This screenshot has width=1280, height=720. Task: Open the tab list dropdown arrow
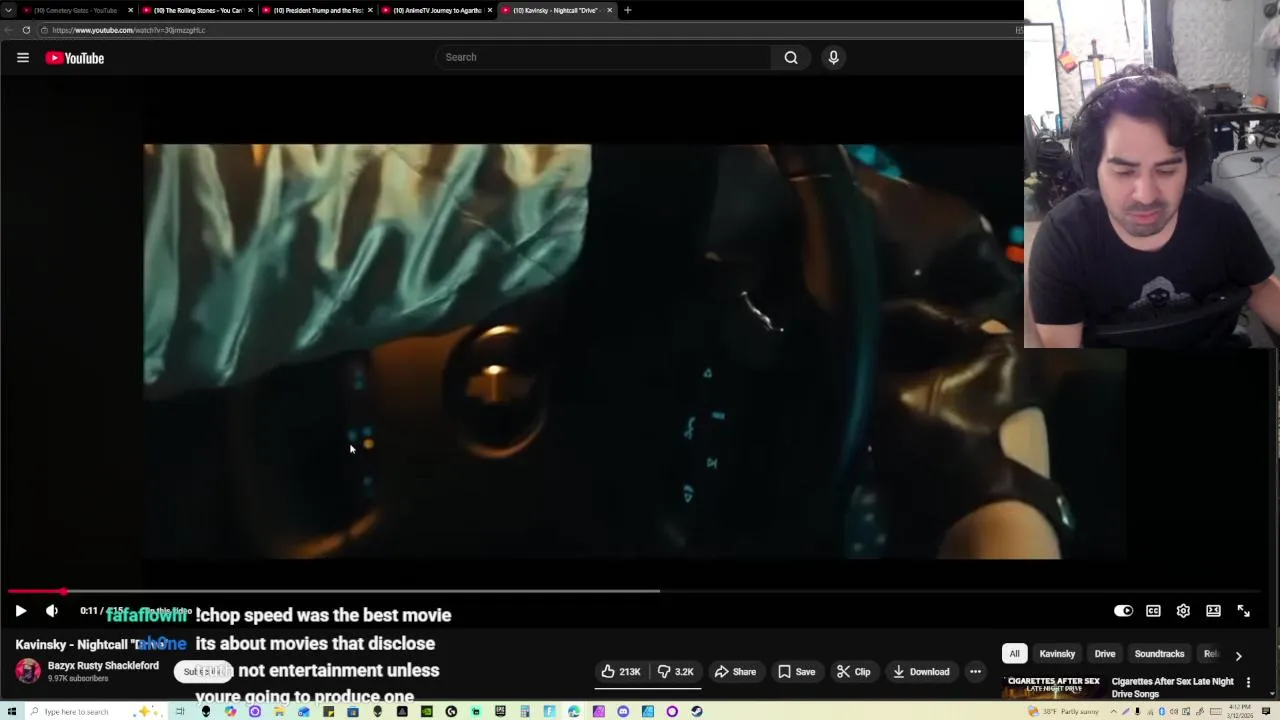(8, 10)
